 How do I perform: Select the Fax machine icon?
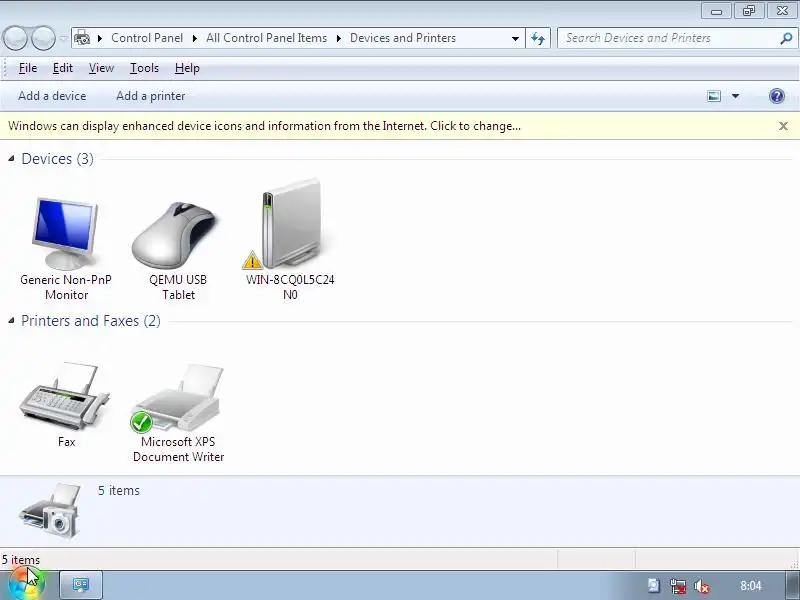click(64, 396)
